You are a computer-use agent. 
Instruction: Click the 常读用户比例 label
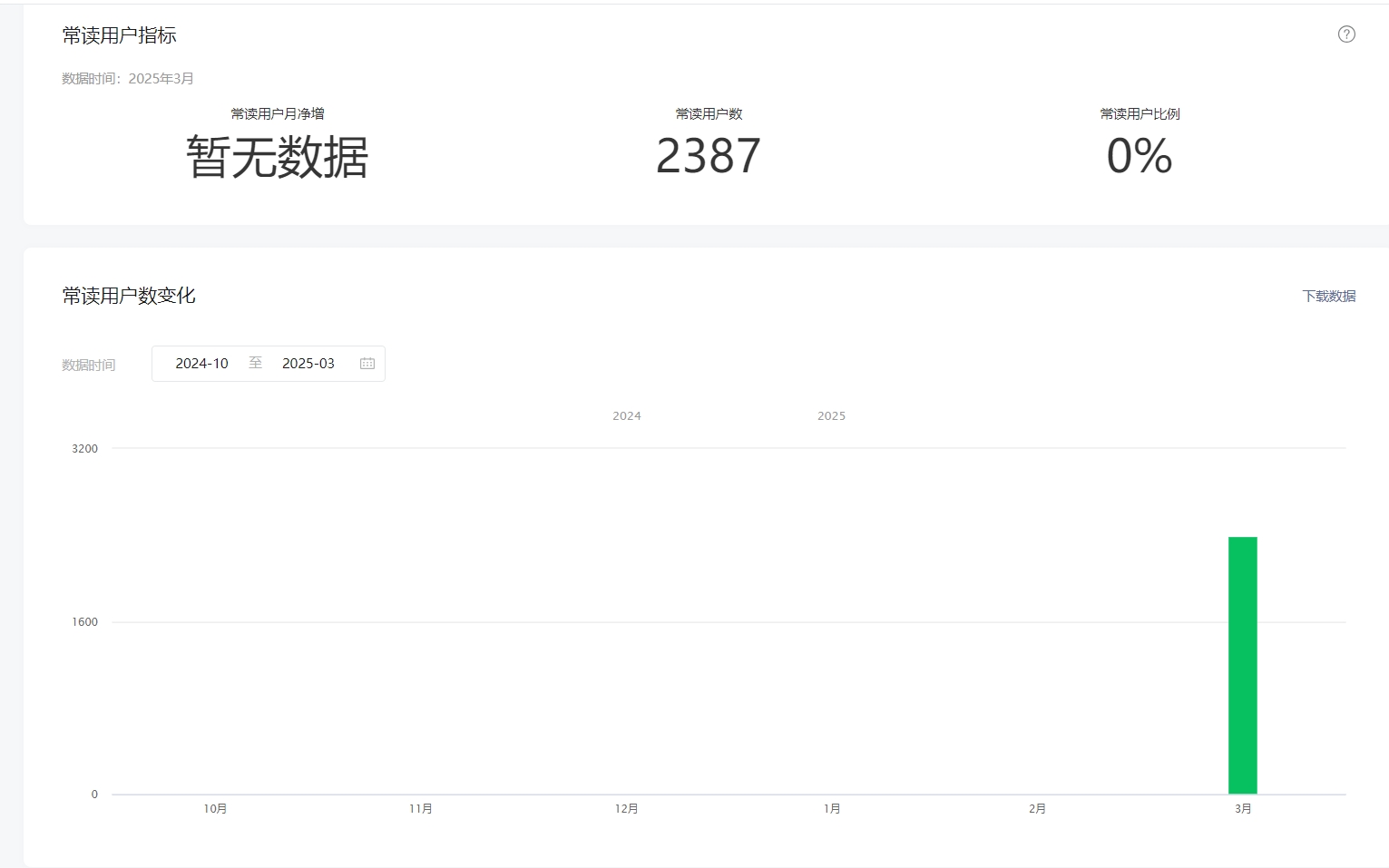point(1140,114)
